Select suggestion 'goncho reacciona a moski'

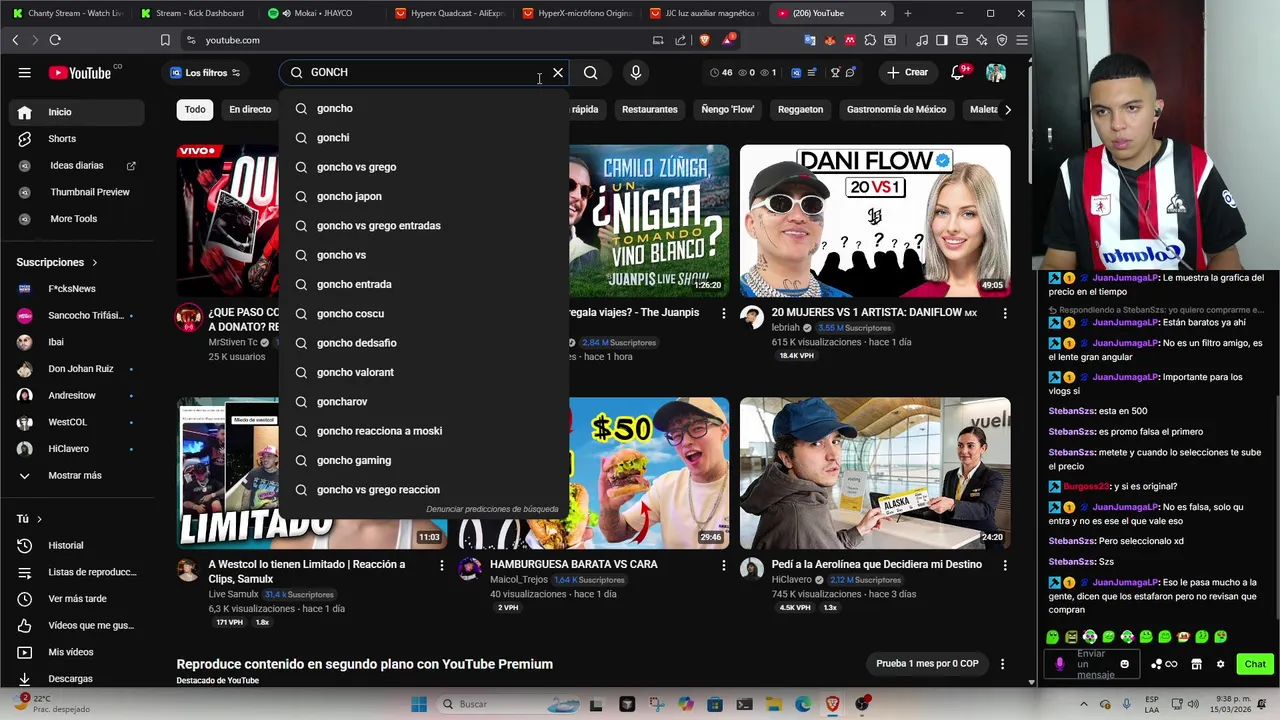pos(424,431)
